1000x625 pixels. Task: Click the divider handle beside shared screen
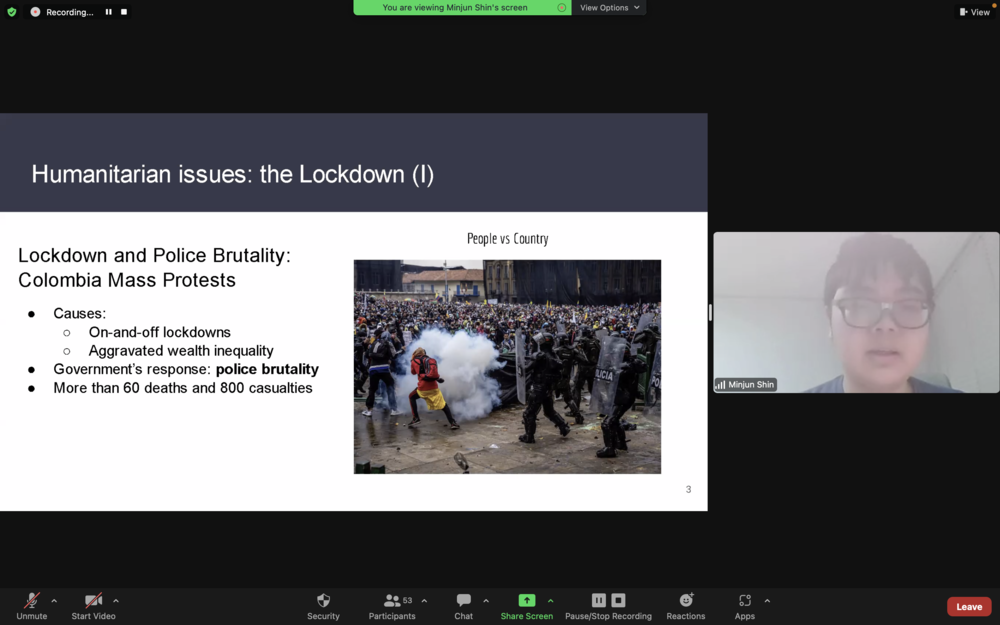(x=710, y=312)
